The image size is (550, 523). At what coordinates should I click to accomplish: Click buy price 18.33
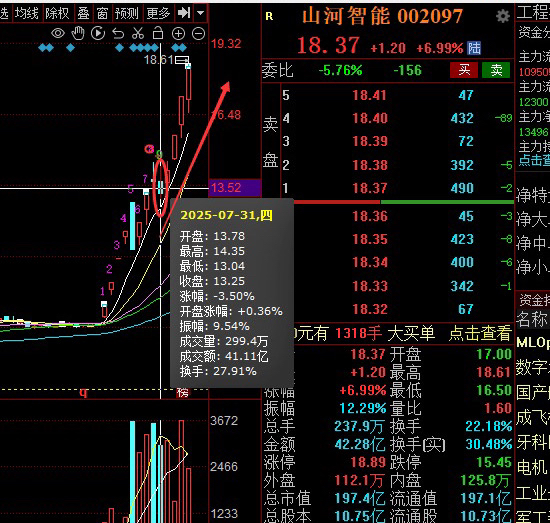click(370, 286)
